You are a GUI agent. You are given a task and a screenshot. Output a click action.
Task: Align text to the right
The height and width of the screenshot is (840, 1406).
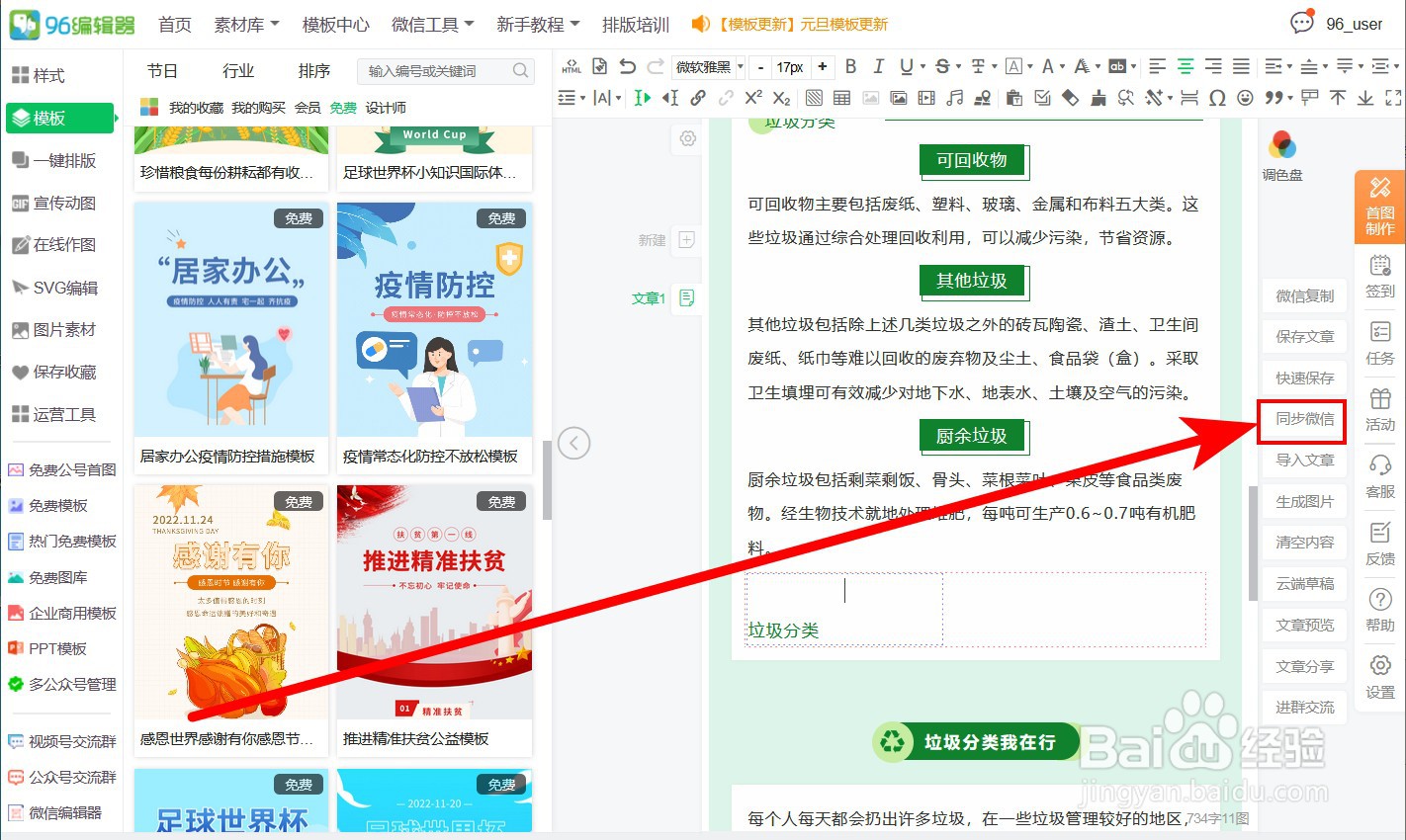coord(1213,66)
